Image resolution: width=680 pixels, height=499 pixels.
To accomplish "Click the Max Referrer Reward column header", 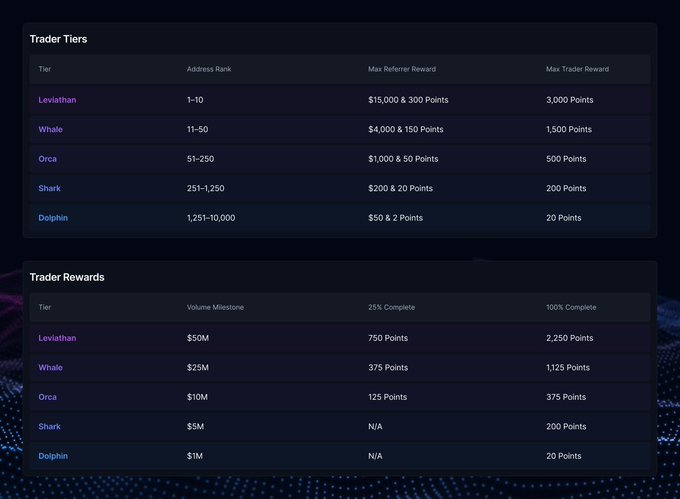I will pyautogui.click(x=402, y=69).
